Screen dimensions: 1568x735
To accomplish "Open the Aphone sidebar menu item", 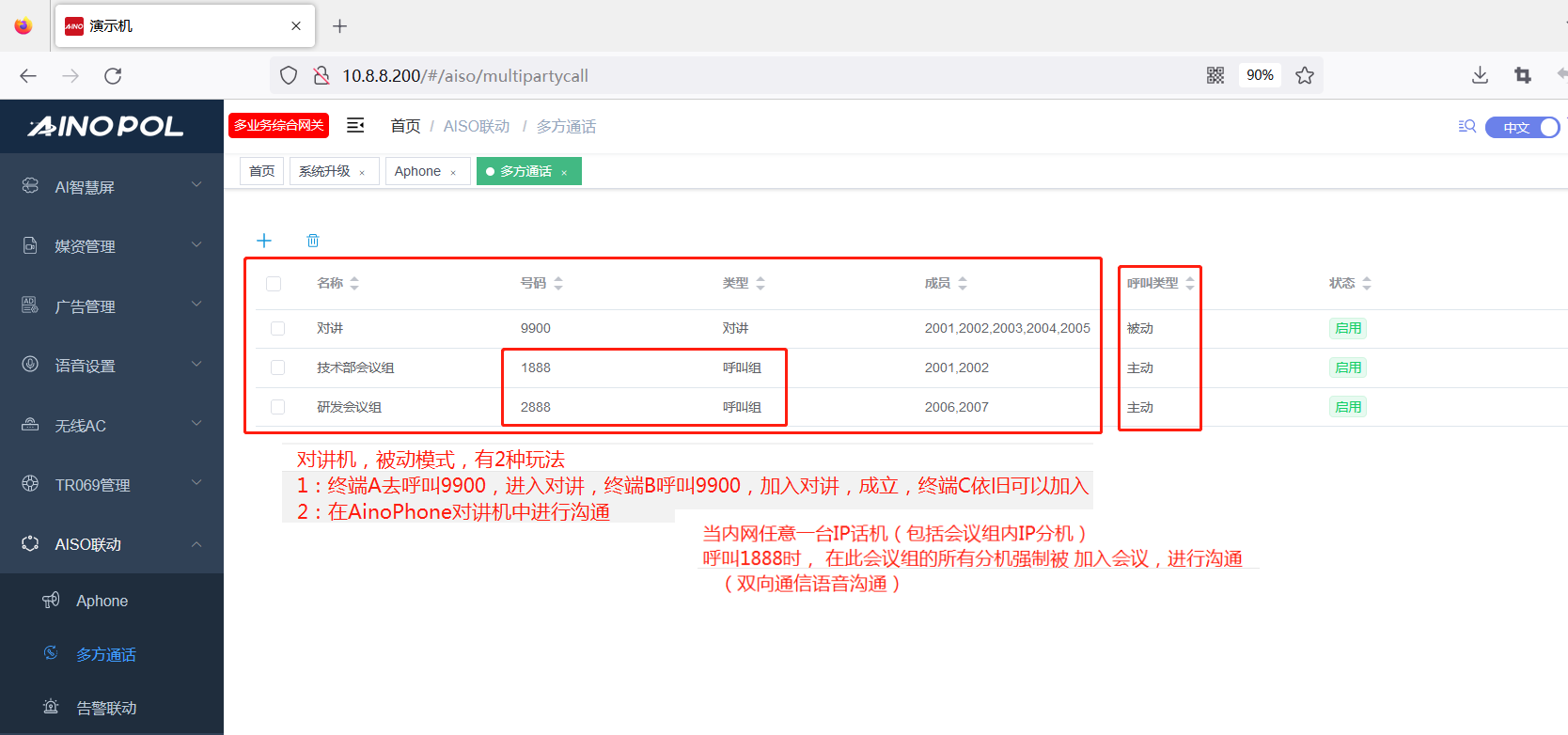I will [x=102, y=601].
